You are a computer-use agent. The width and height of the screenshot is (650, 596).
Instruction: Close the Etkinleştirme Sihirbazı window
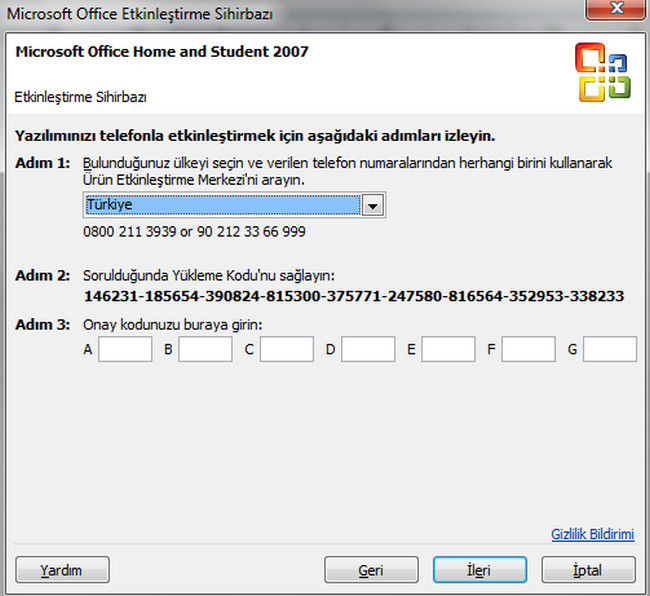(x=616, y=9)
